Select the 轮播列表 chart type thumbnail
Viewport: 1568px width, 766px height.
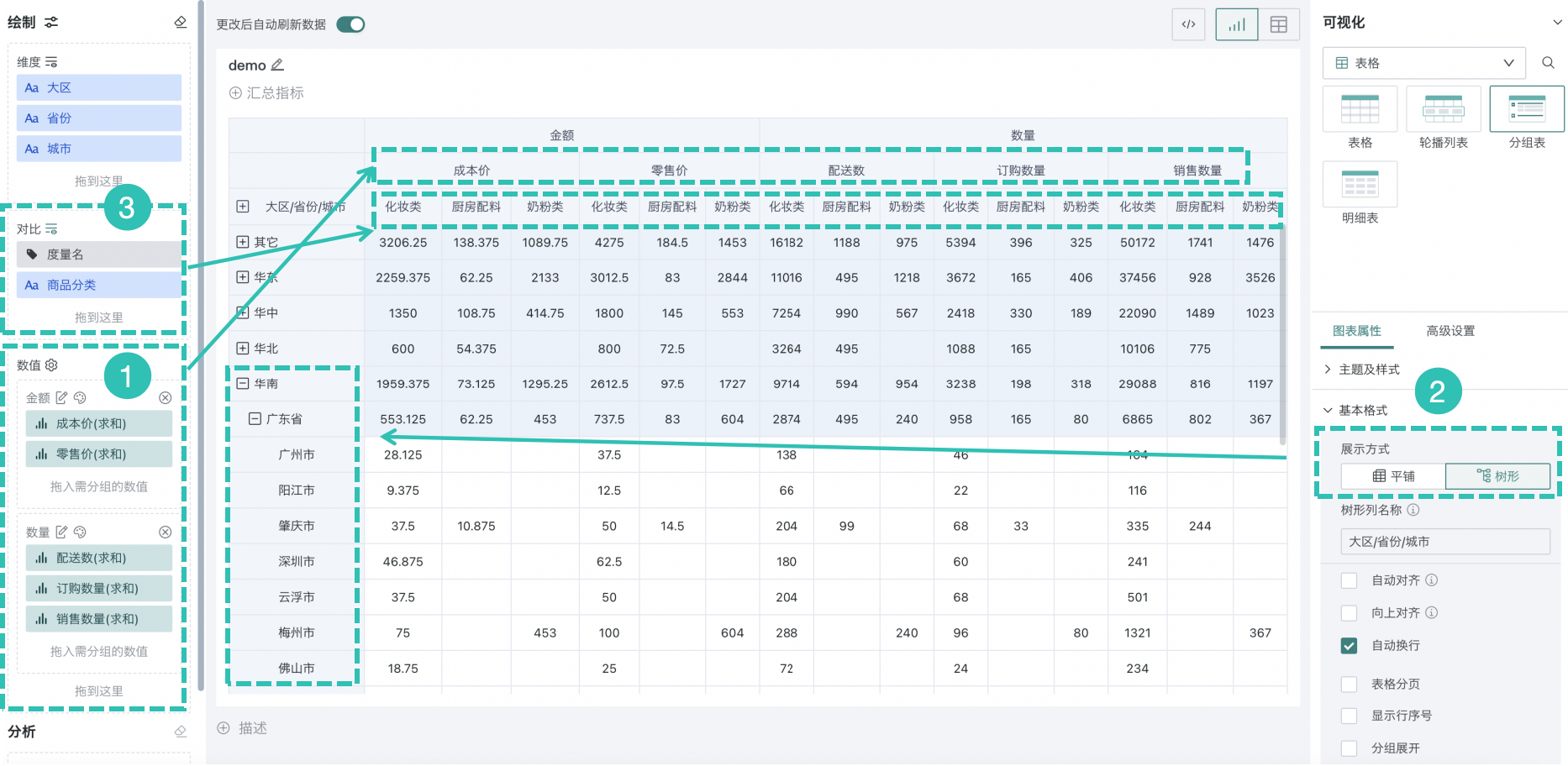pyautogui.click(x=1444, y=109)
